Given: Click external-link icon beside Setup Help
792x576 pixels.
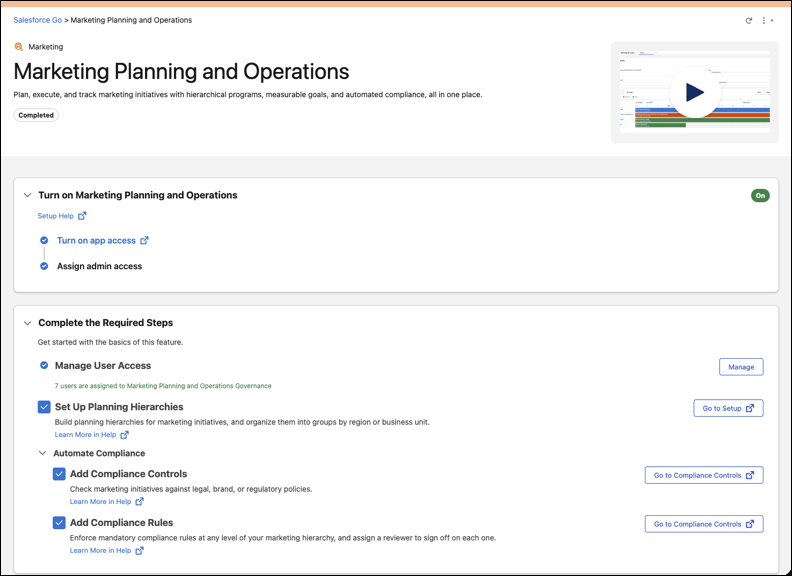Looking at the screenshot, I should 82,216.
